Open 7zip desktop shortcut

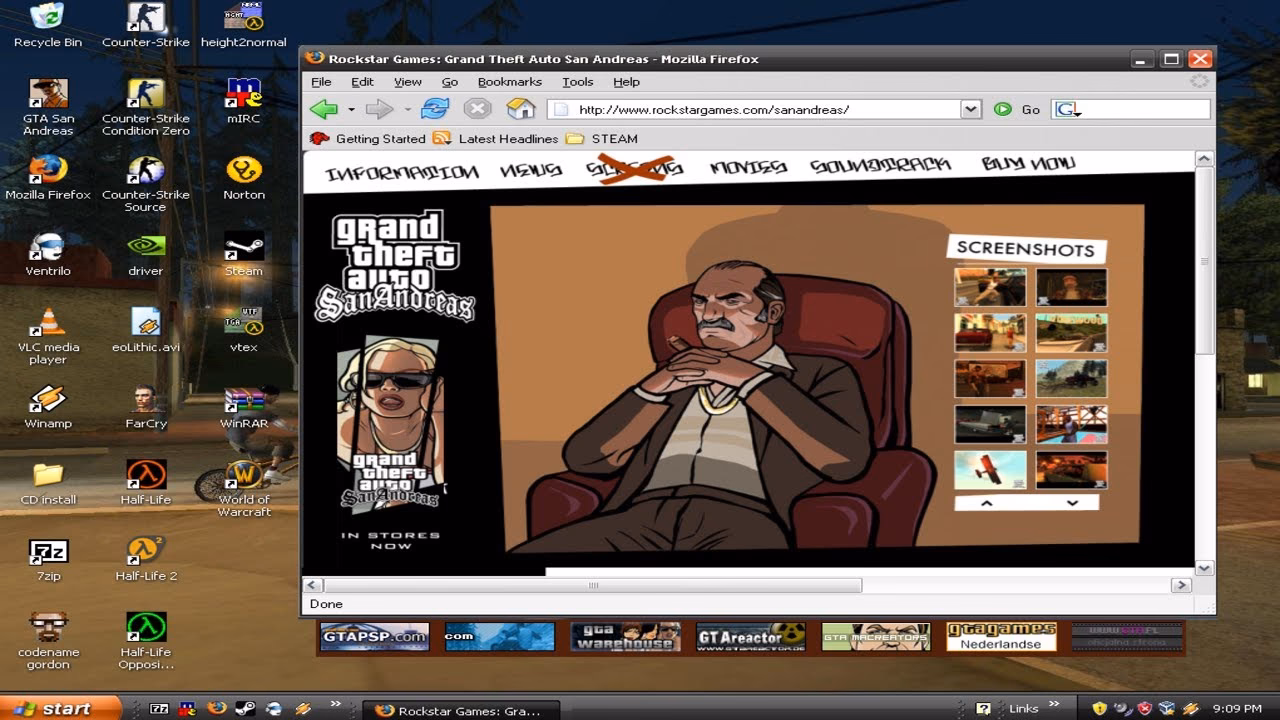(48, 559)
